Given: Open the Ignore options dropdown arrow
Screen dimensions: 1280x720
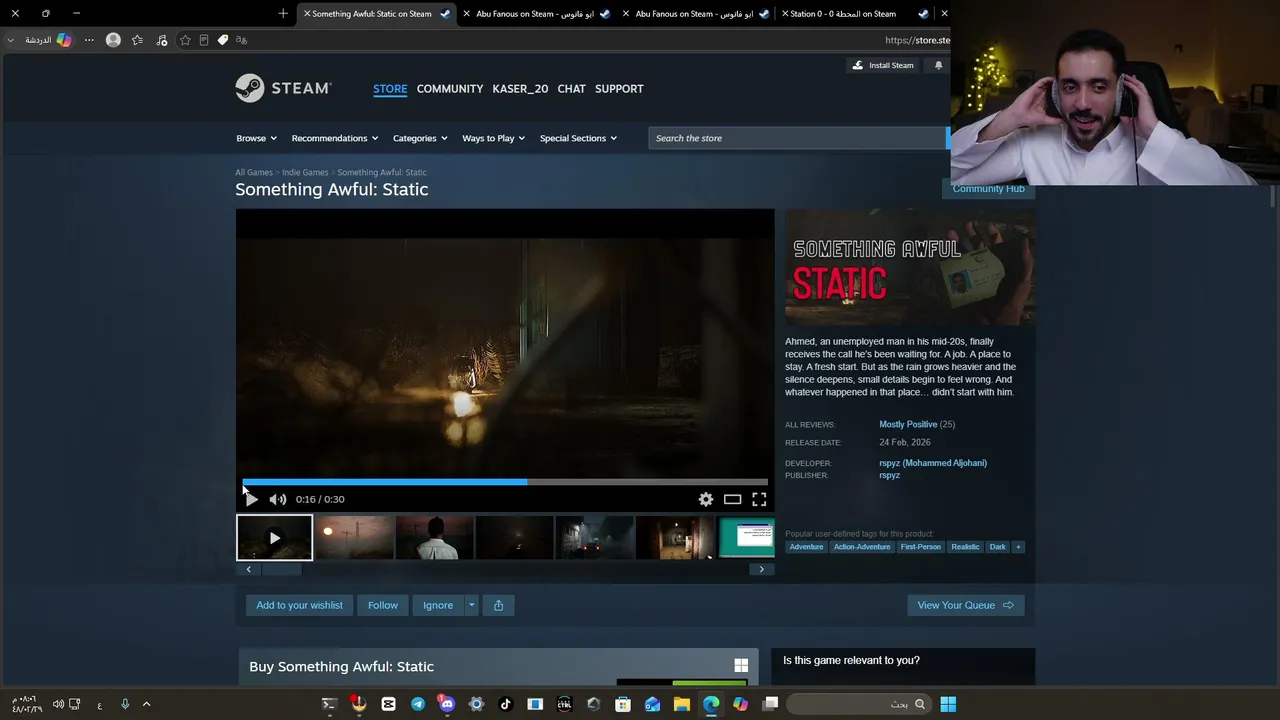Looking at the screenshot, I should coord(472,605).
